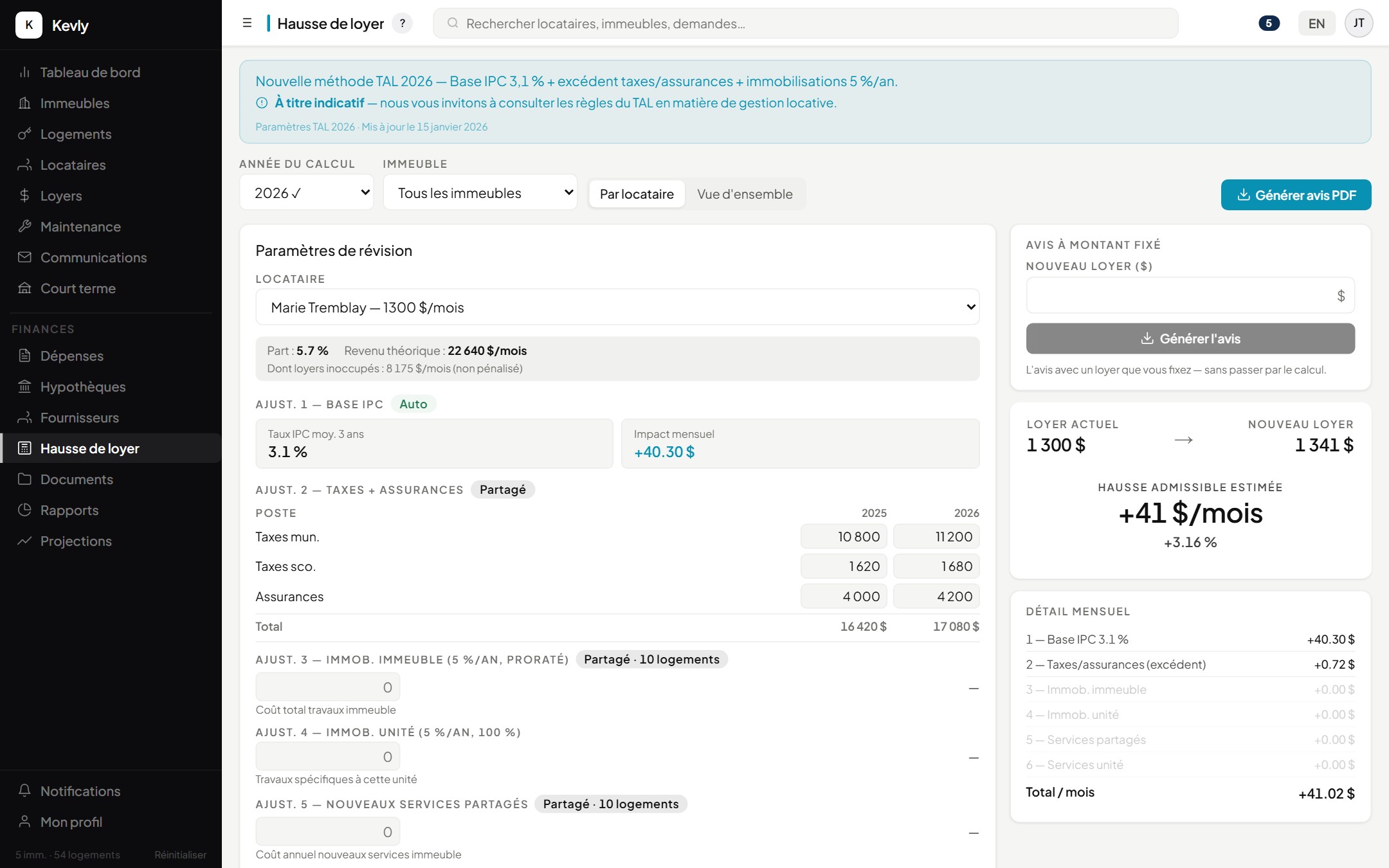Focus the search locataires field

(x=806, y=24)
